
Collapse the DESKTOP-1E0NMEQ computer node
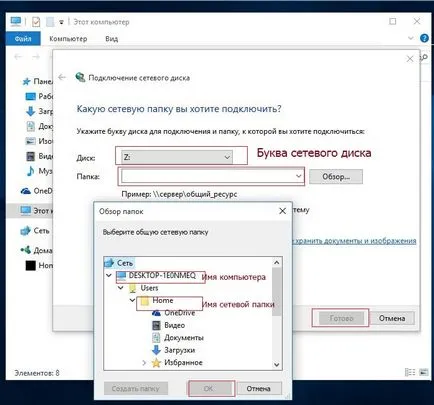(109, 275)
